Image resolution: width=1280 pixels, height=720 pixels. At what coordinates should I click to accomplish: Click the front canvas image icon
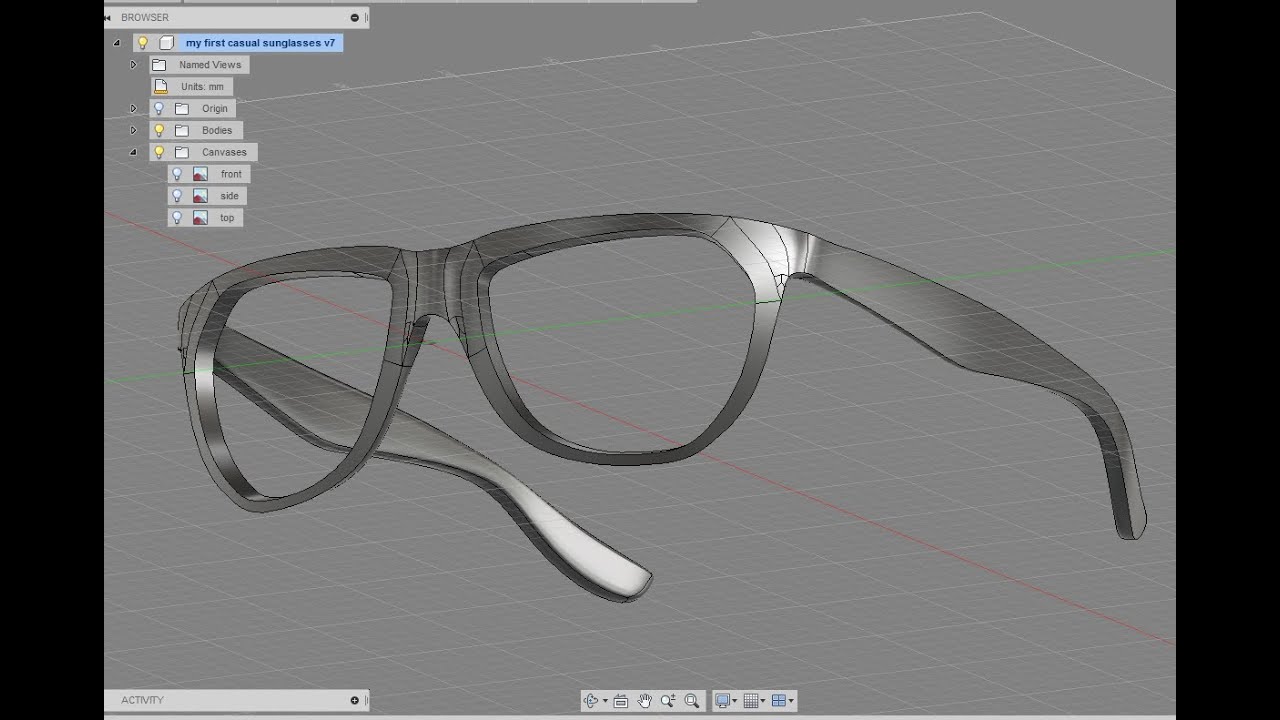[x=200, y=174]
